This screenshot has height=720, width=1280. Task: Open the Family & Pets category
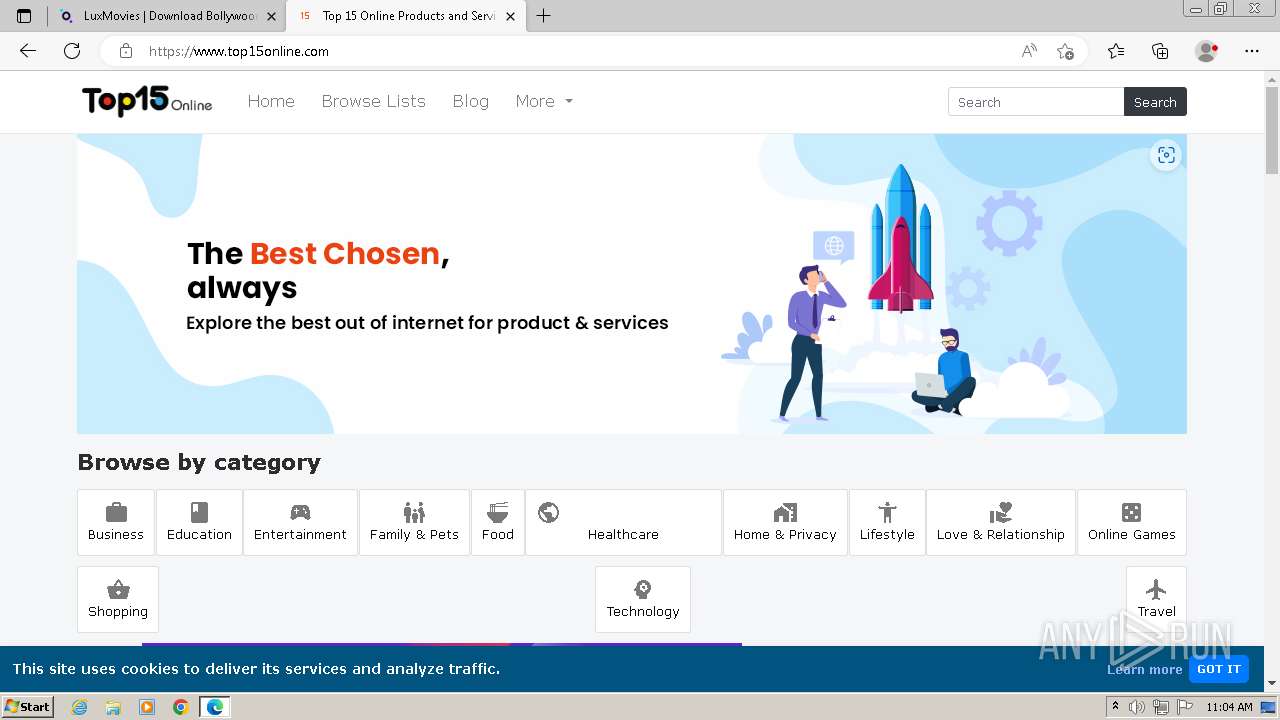coord(414,522)
